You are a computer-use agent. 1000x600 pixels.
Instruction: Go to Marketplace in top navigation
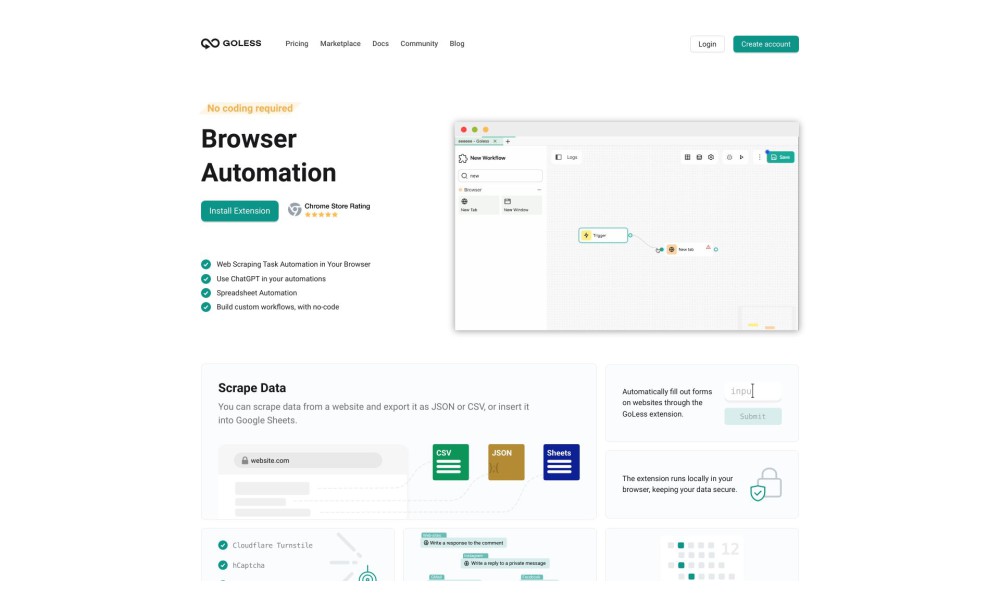340,44
